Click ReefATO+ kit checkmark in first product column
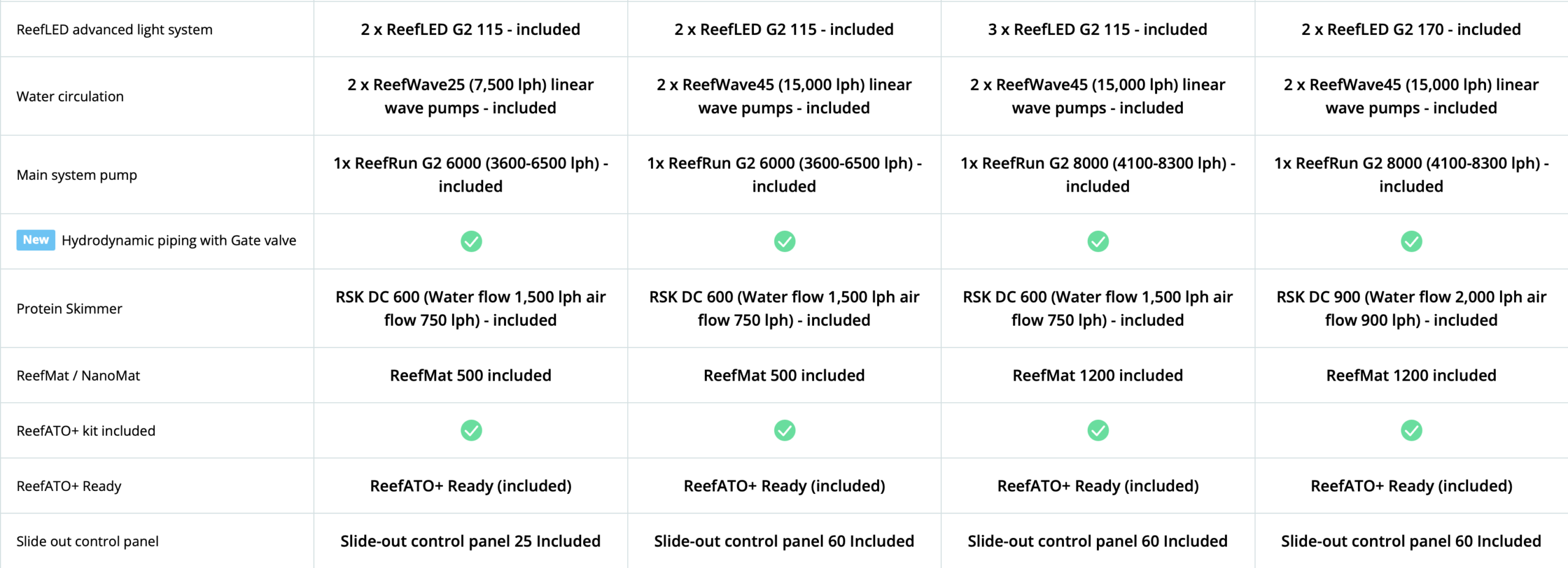1568x568 pixels. [471, 430]
